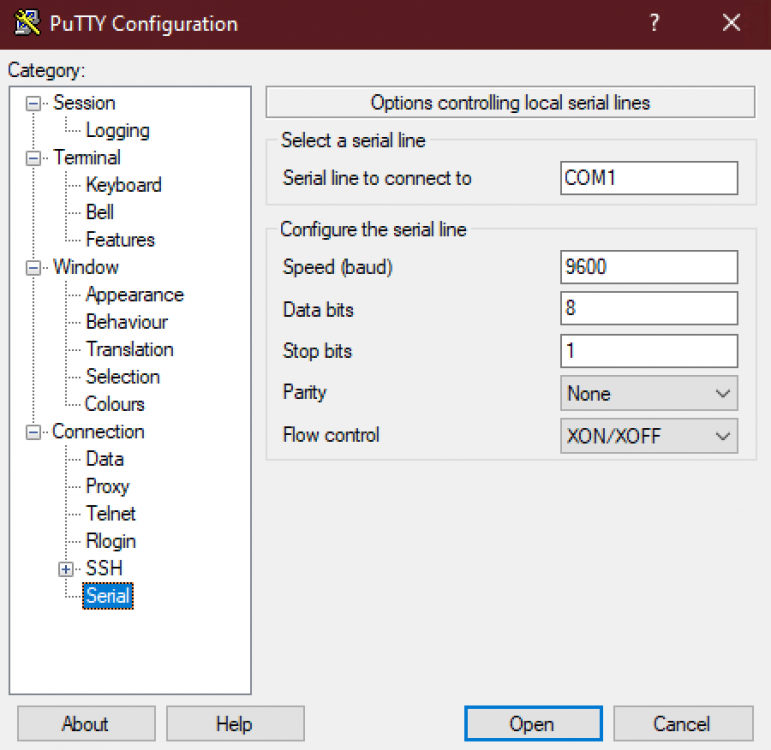771x750 pixels.
Task: Collapse the Connection tree node
Action: click(x=33, y=432)
